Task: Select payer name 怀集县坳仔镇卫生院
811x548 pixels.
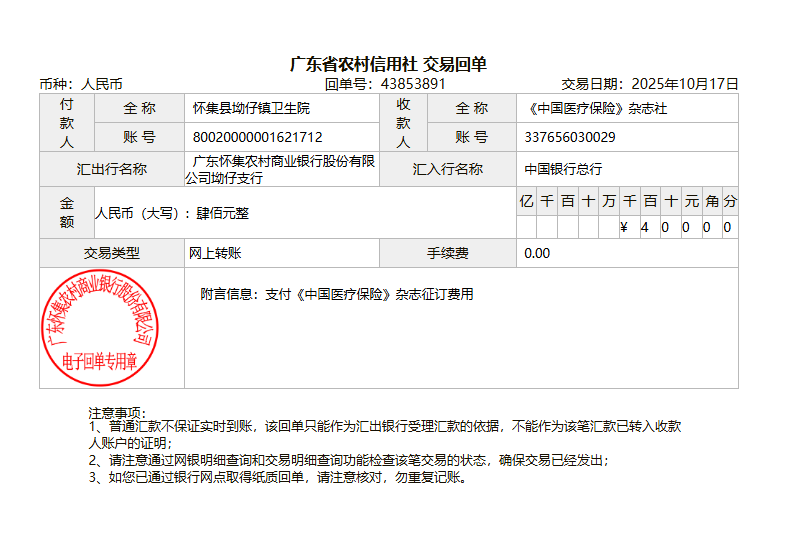Action: click(x=251, y=108)
